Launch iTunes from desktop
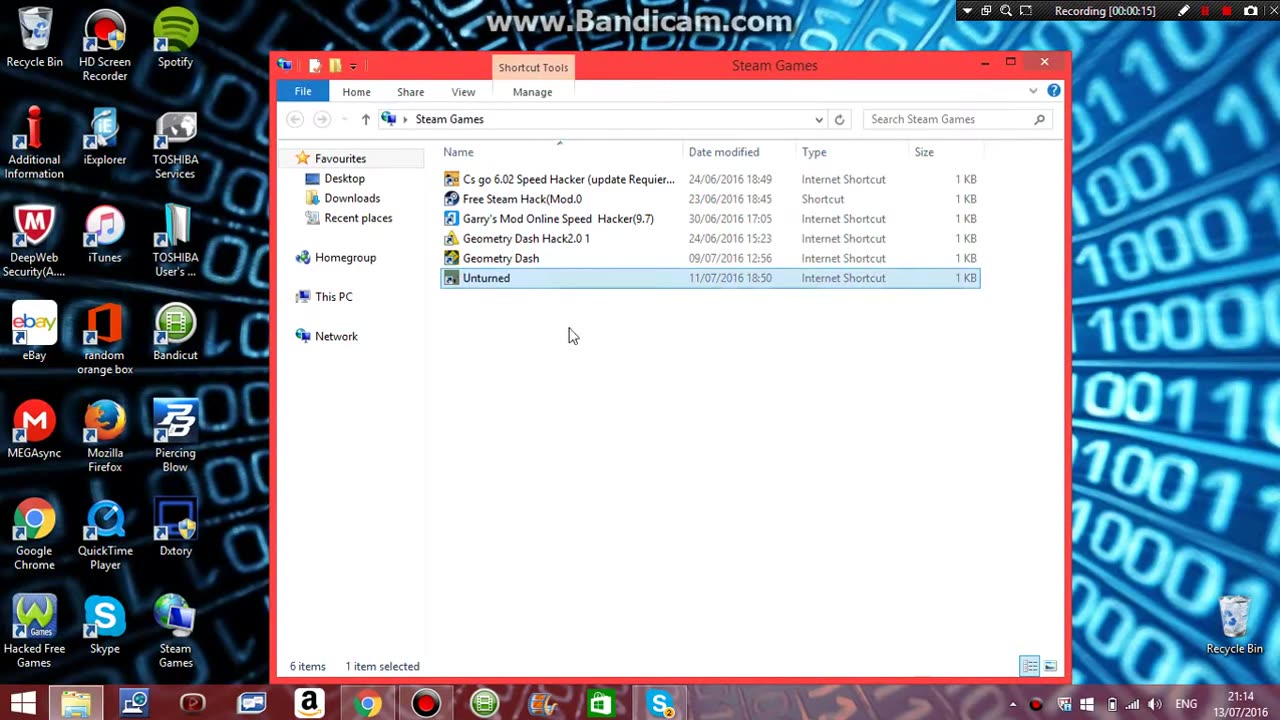Viewport: 1280px width, 720px height. (105, 235)
